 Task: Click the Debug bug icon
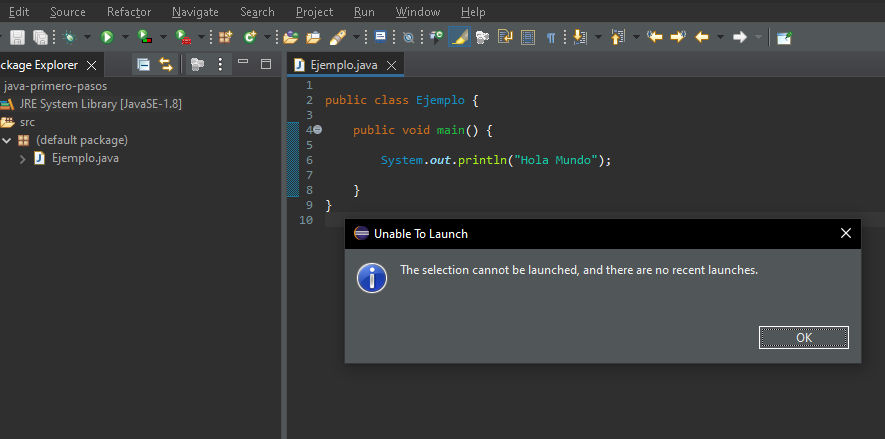(x=69, y=37)
